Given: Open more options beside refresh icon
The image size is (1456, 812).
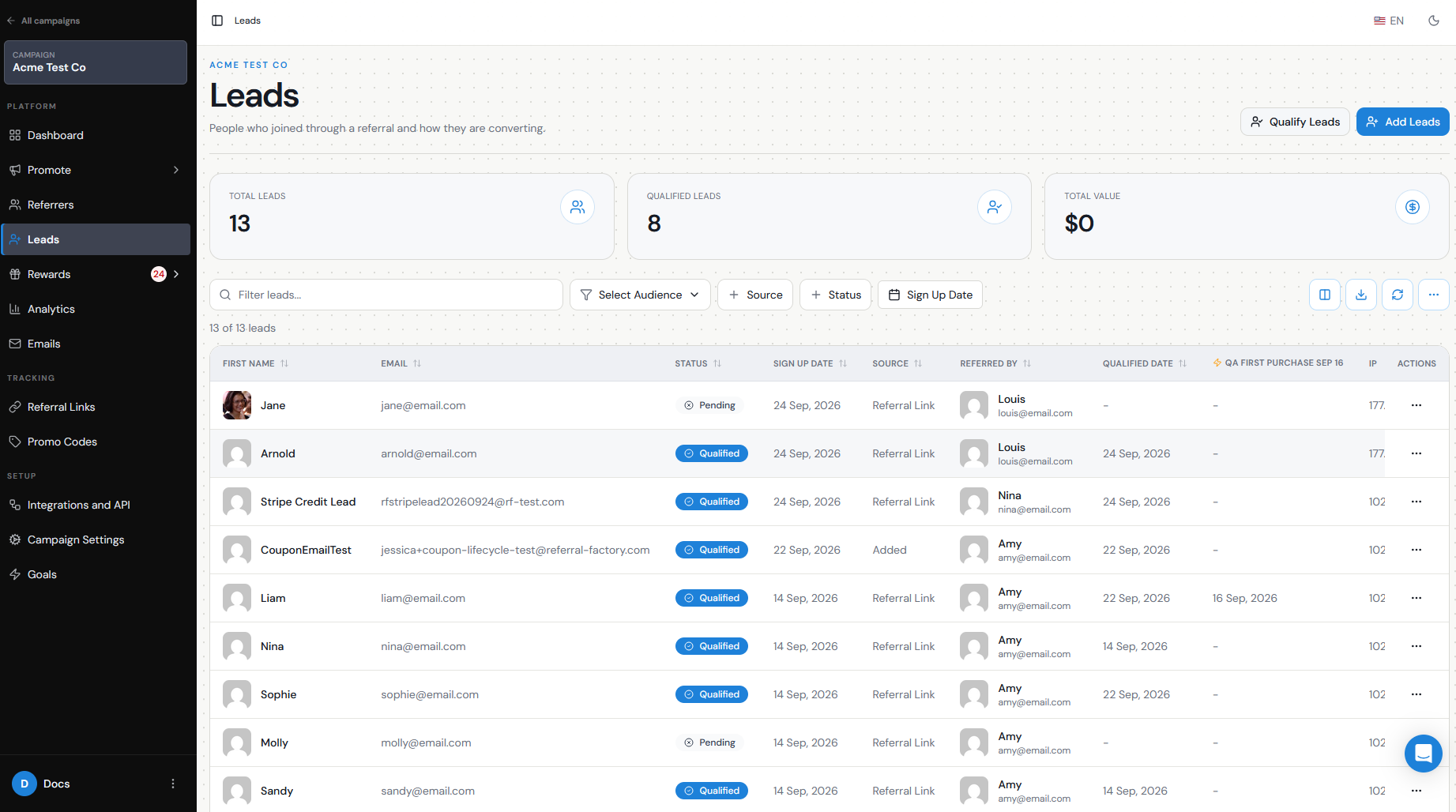Looking at the screenshot, I should [x=1434, y=295].
